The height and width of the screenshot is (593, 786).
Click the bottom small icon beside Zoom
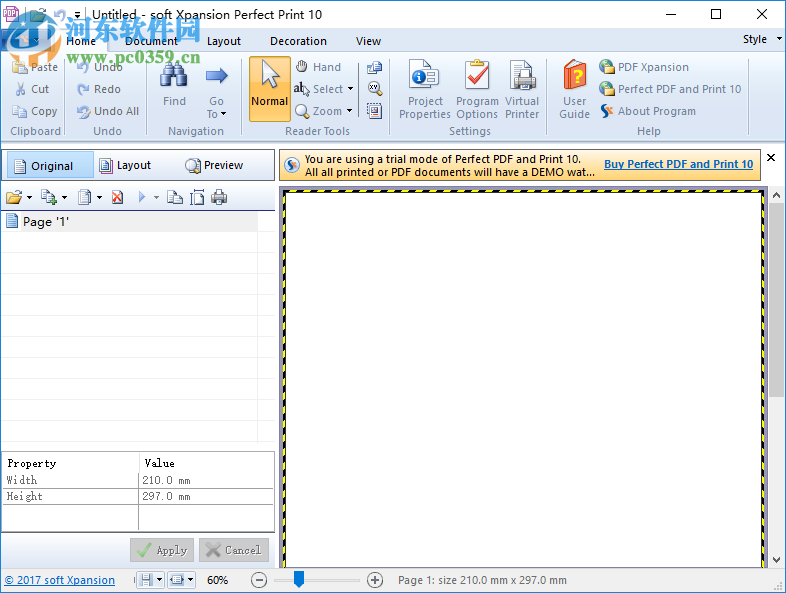(x=374, y=111)
